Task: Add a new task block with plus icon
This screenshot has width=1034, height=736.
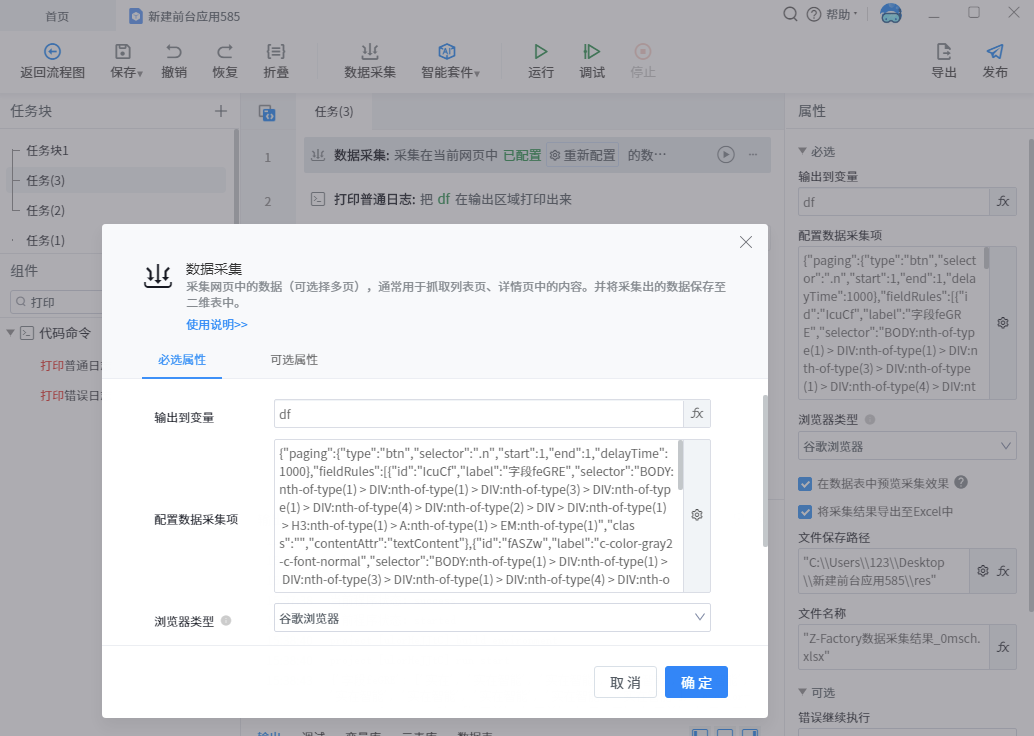Action: [x=221, y=111]
